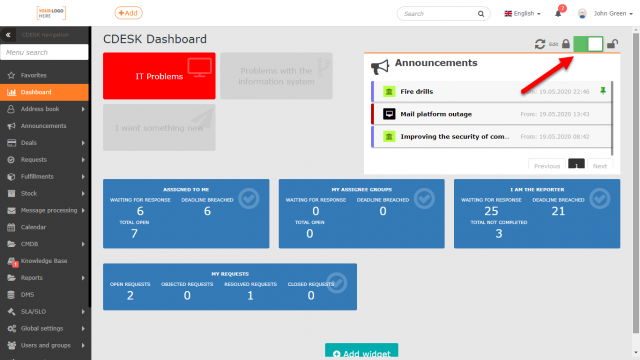Click the Total open count 7
The width and height of the screenshot is (640, 360).
click(134, 233)
